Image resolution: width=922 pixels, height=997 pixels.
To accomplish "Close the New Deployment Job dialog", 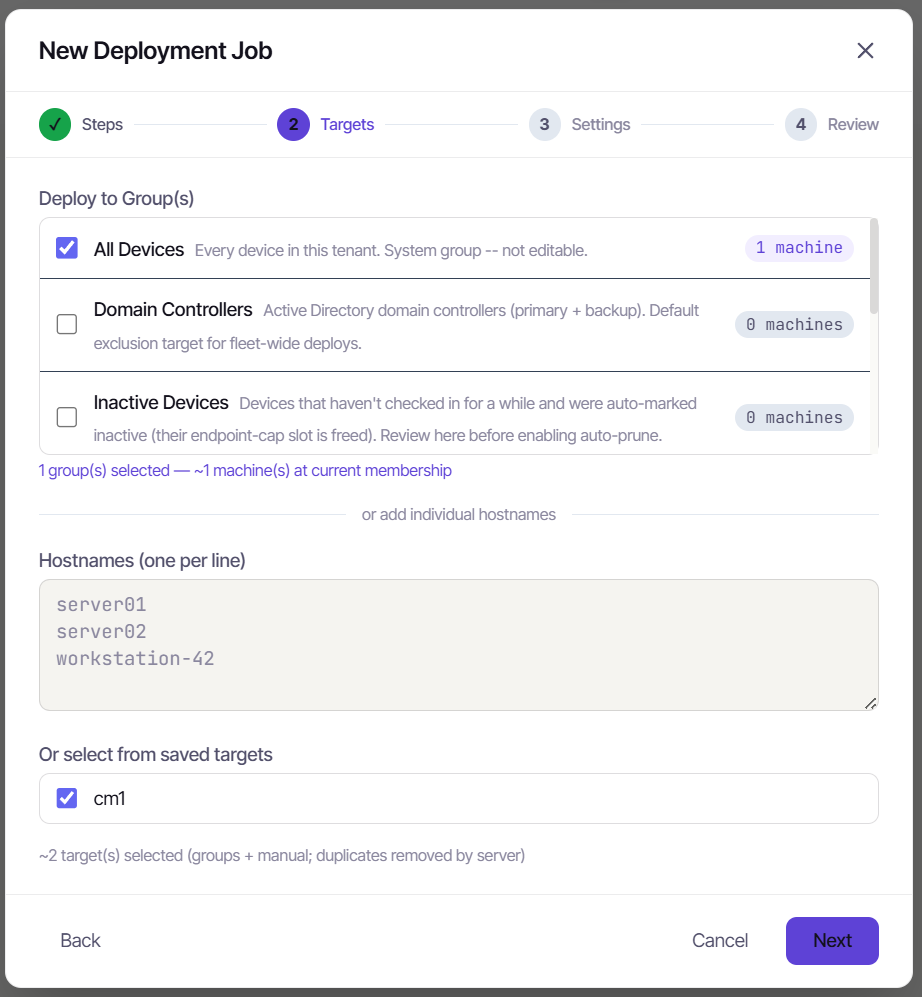I will tap(865, 51).
